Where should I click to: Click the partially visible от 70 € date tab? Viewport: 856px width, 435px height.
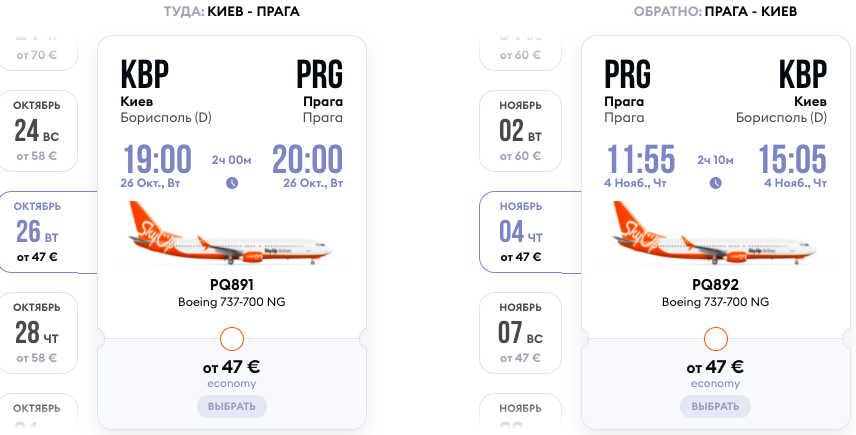(x=37, y=53)
